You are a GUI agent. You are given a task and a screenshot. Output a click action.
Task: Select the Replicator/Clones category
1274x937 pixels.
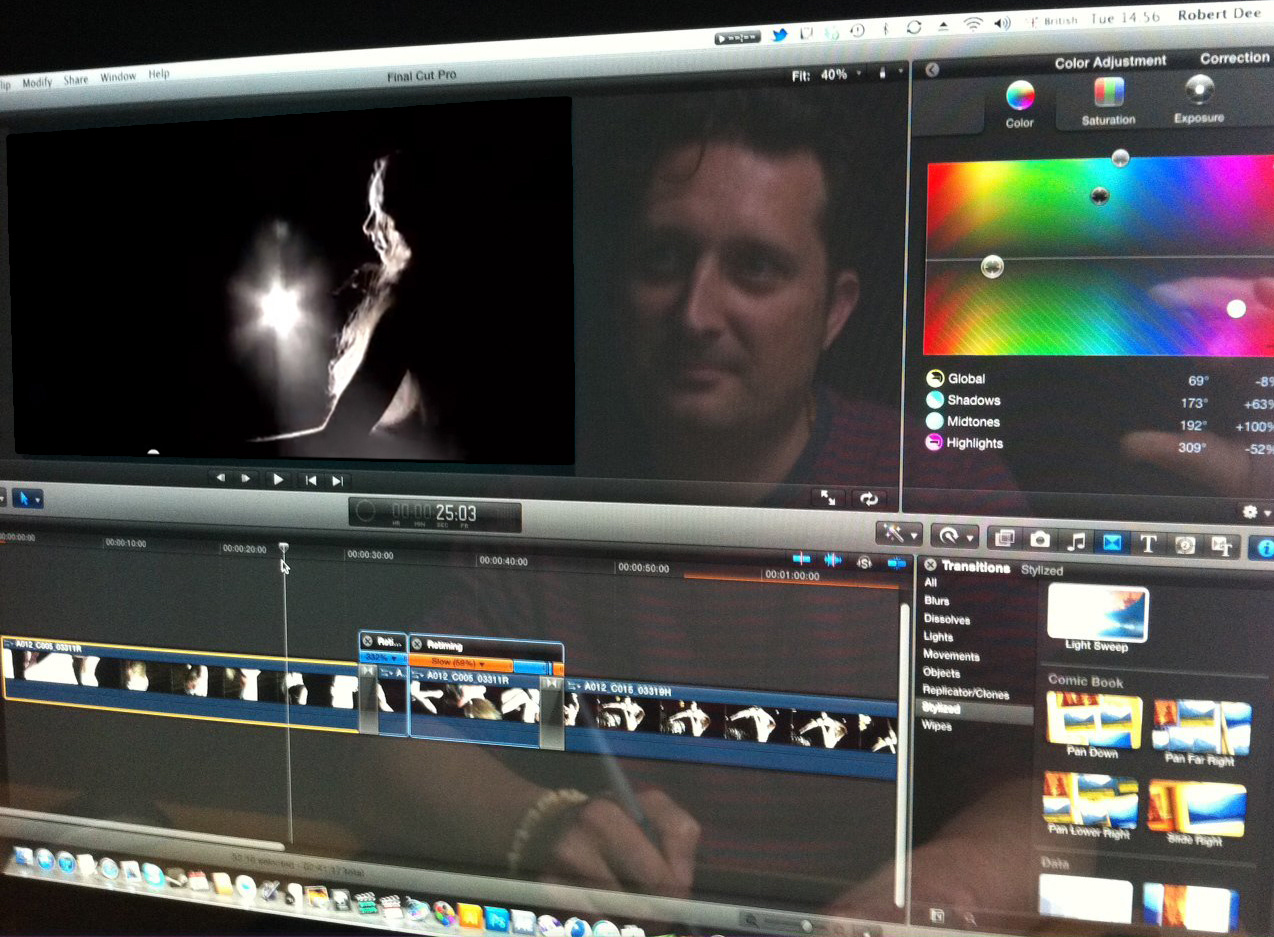[966, 692]
